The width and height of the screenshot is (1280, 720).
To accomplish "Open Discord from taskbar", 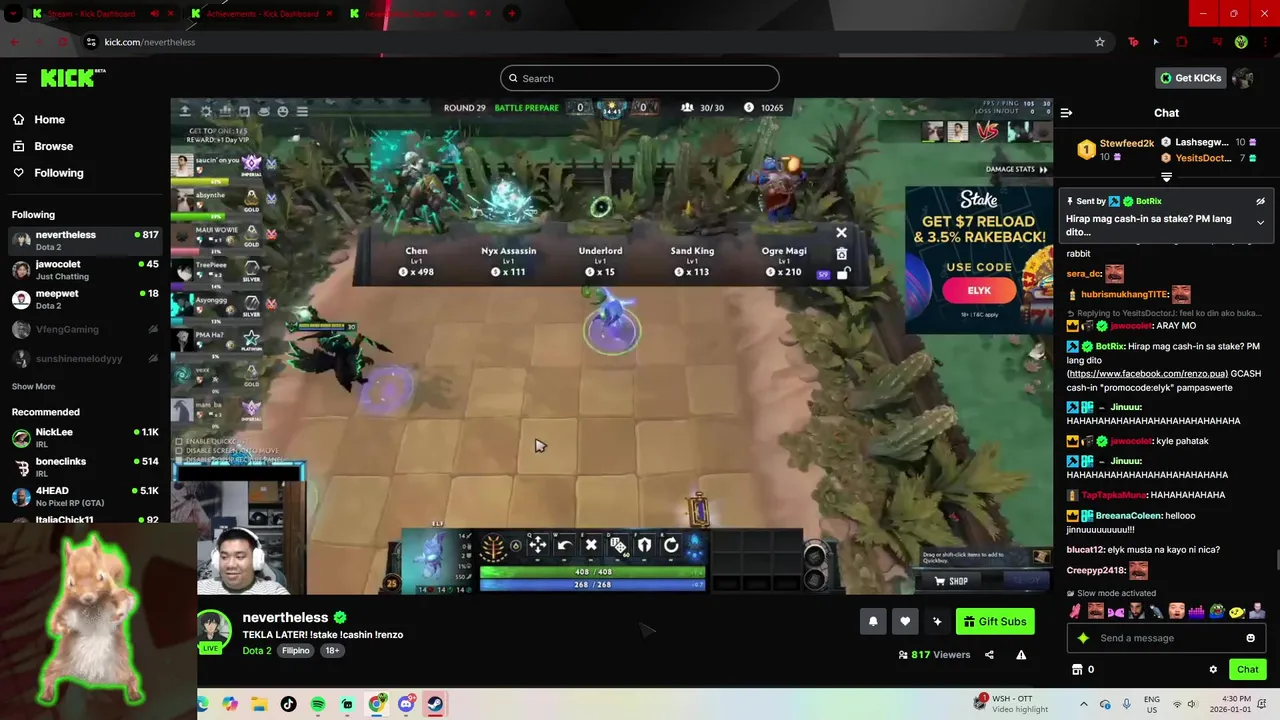I will (405, 704).
